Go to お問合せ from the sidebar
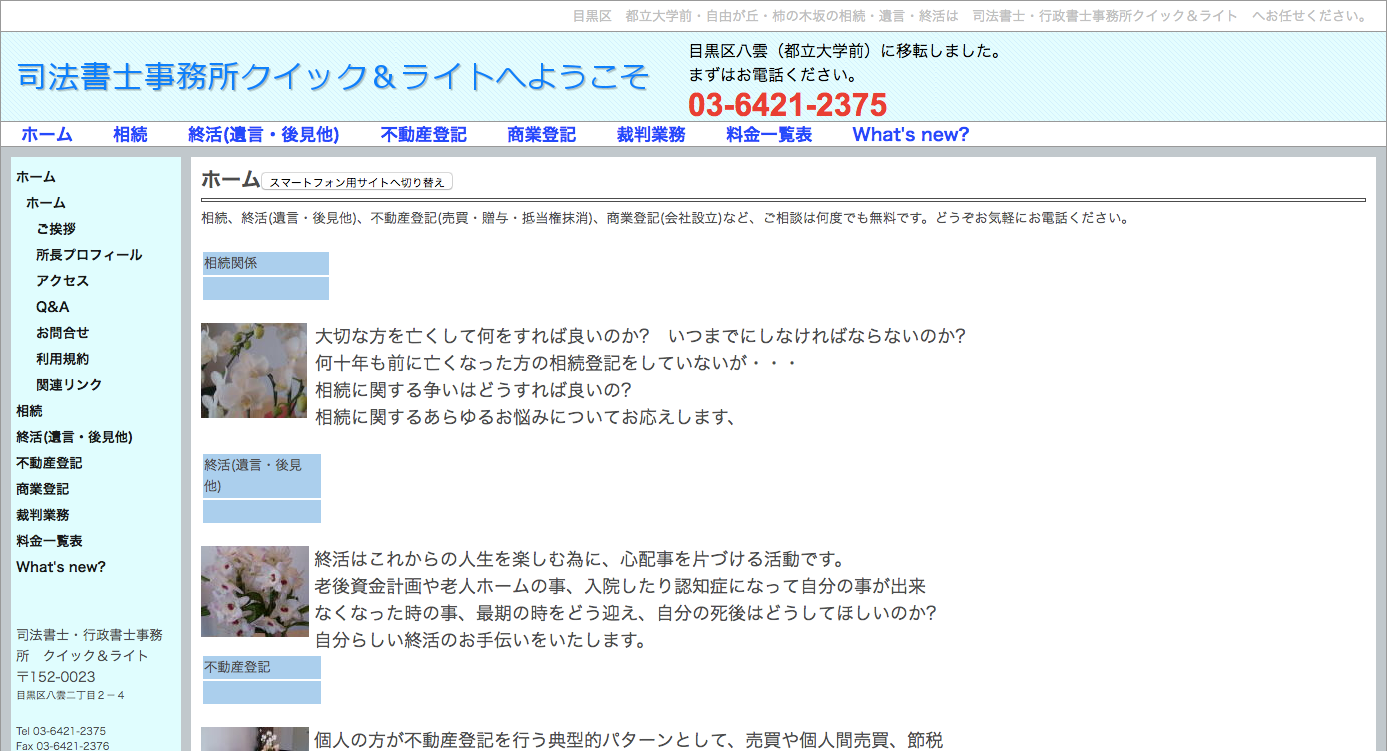Viewport: 1387px width, 751px height. click(x=63, y=332)
